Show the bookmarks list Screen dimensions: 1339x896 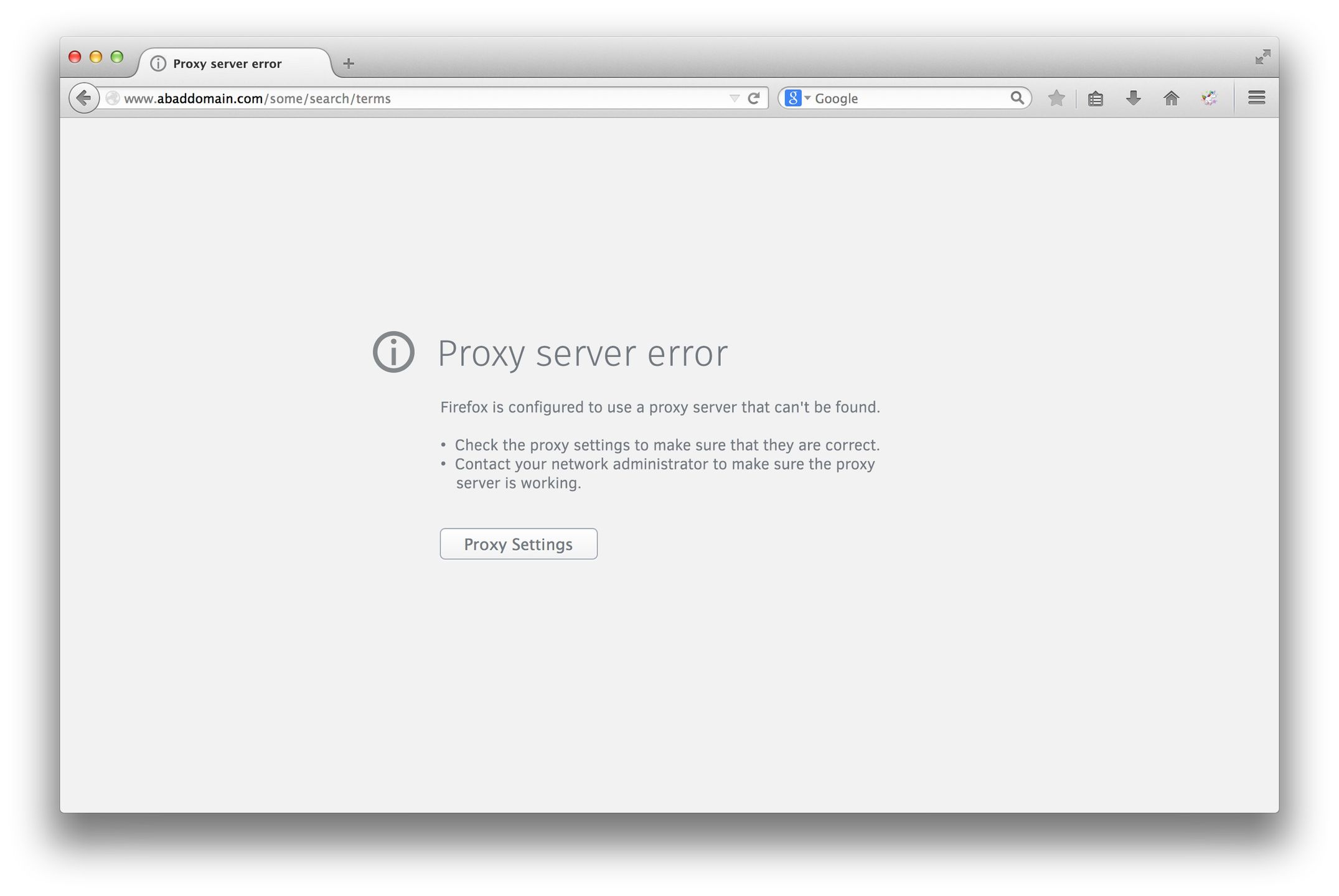point(1096,98)
